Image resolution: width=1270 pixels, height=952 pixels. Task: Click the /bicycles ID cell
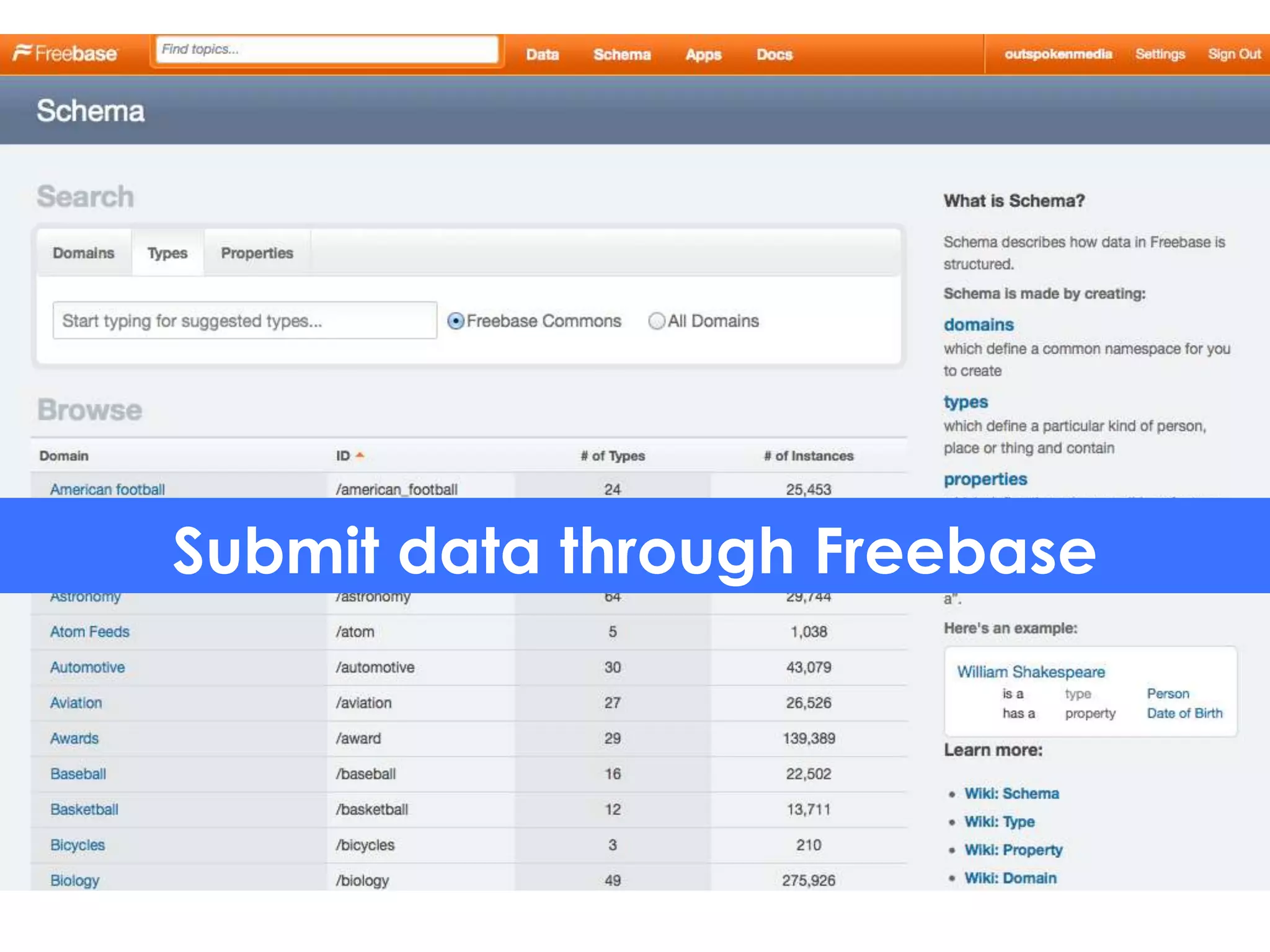365,845
